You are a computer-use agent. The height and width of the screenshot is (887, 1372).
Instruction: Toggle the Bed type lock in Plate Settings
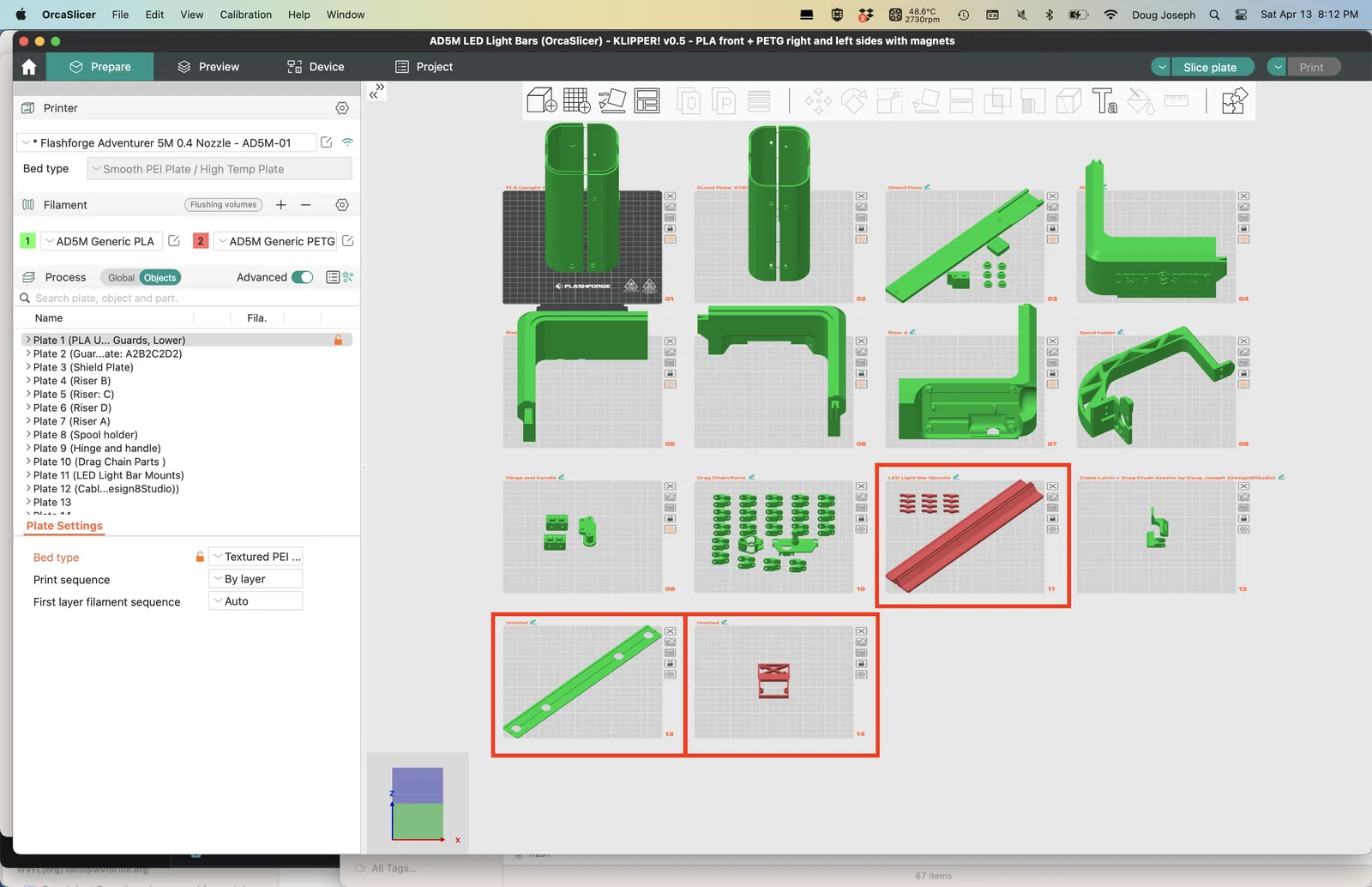pyautogui.click(x=200, y=557)
